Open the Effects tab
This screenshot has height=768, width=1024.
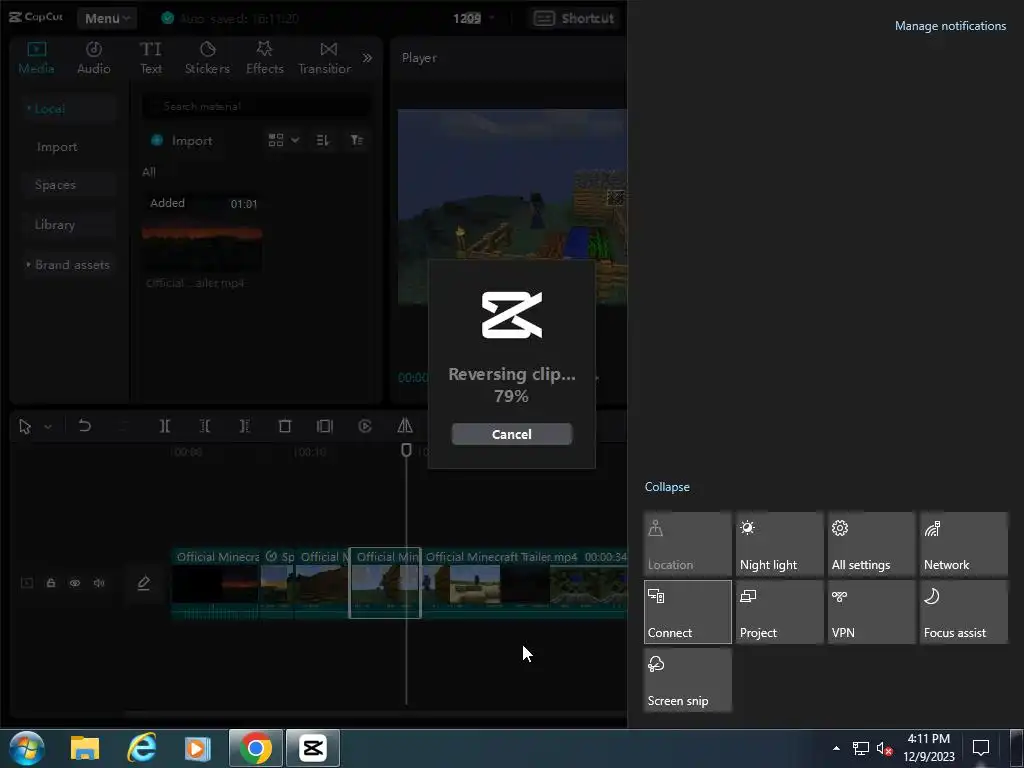click(264, 58)
